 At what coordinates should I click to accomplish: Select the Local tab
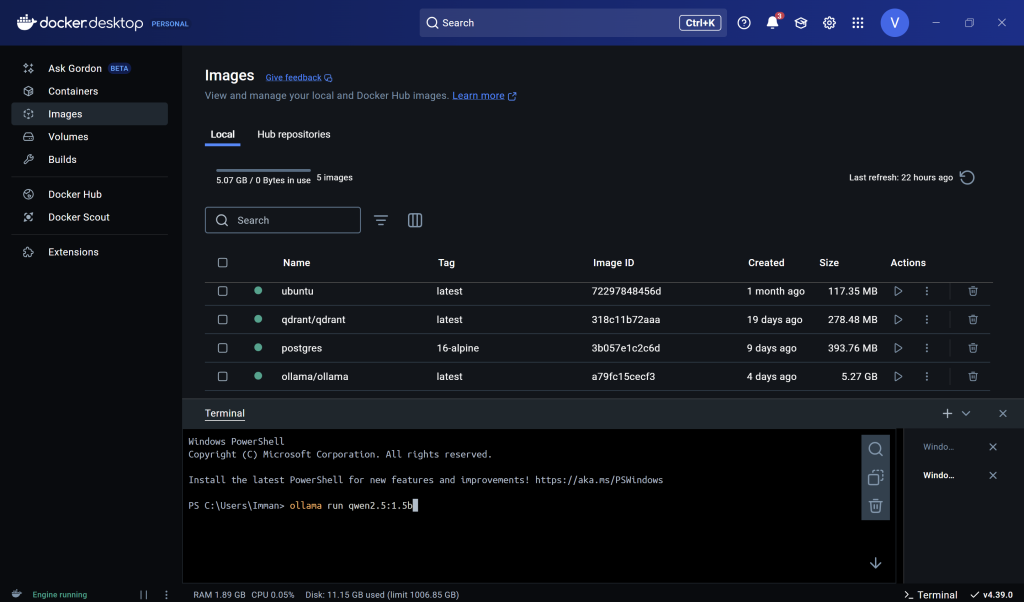pos(223,135)
